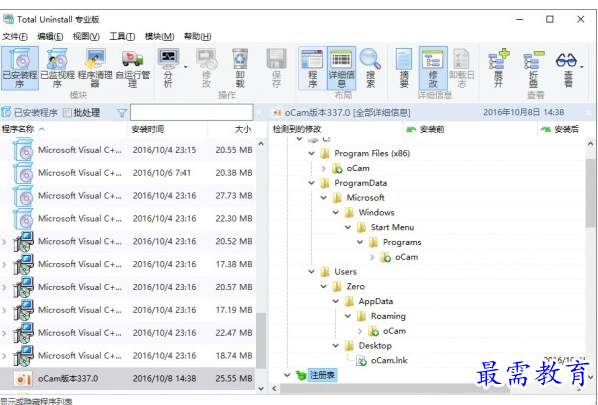
Task: Click the program list vertical scrollbar thumb
Action: pos(261,341)
